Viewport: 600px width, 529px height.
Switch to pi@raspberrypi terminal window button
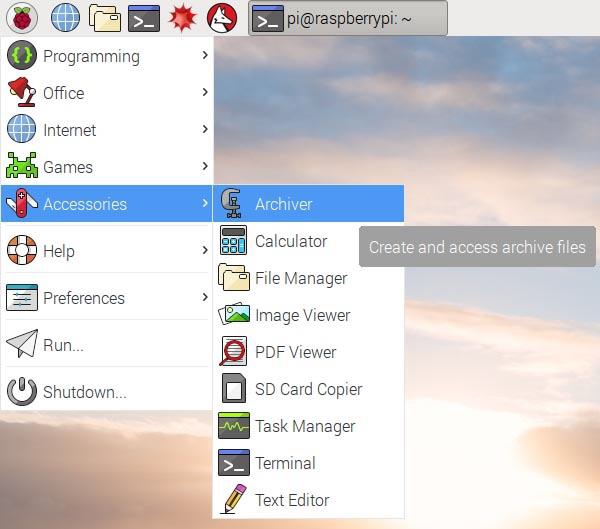click(347, 18)
